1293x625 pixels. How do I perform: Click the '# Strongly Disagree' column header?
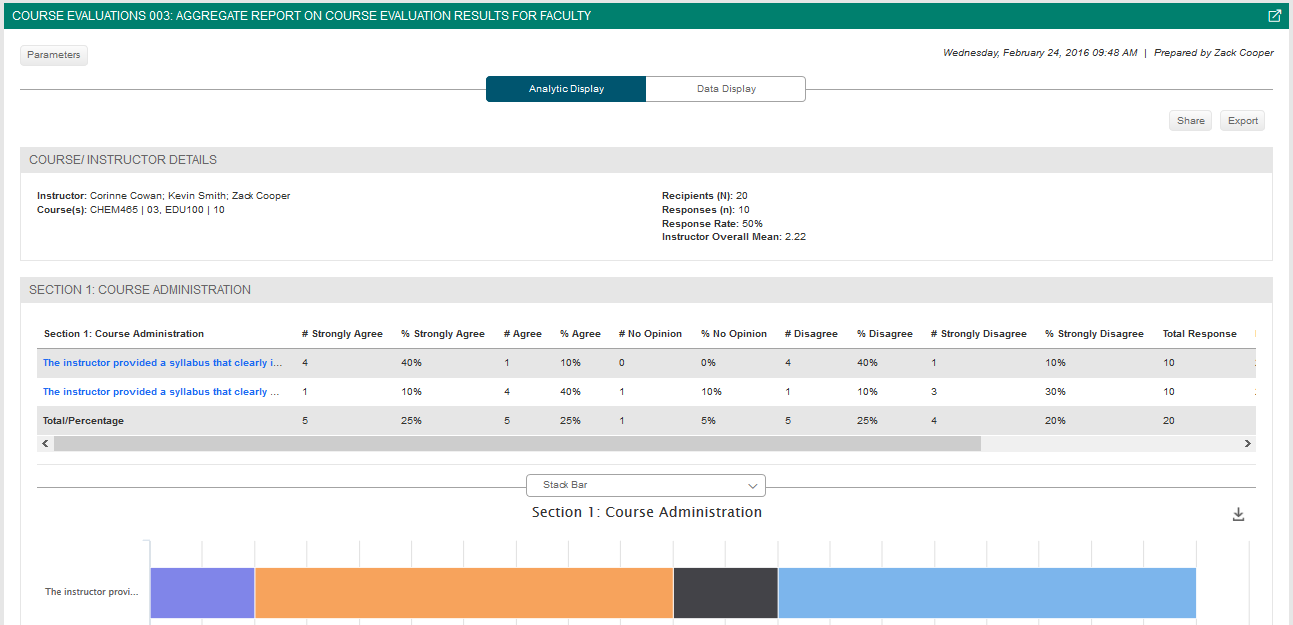978,334
